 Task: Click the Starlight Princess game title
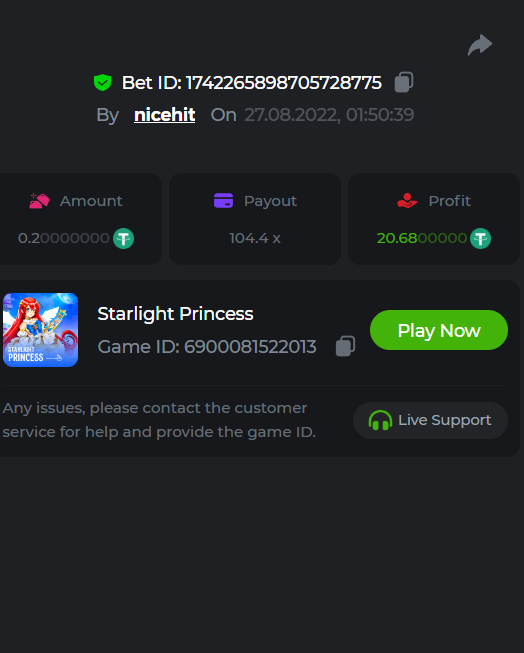click(175, 314)
